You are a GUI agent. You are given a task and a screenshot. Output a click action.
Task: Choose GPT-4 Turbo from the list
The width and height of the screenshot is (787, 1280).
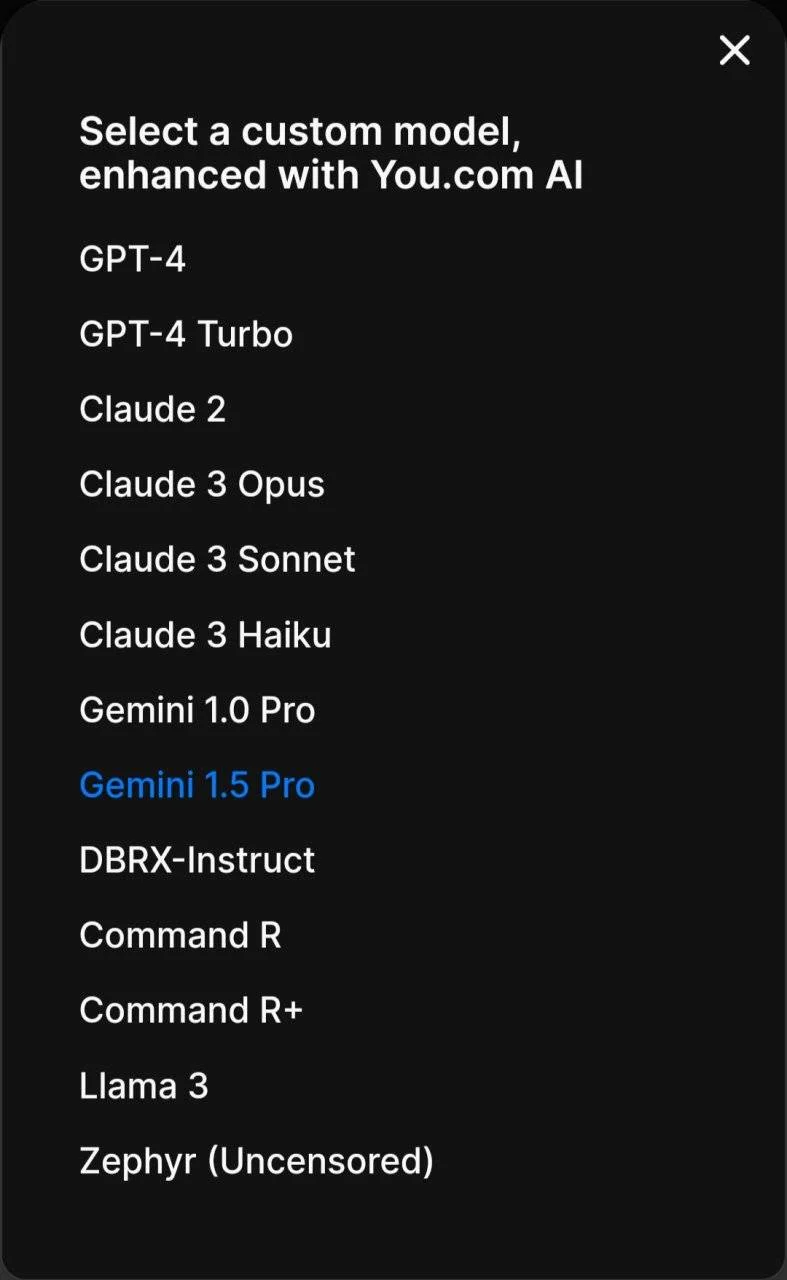point(186,334)
